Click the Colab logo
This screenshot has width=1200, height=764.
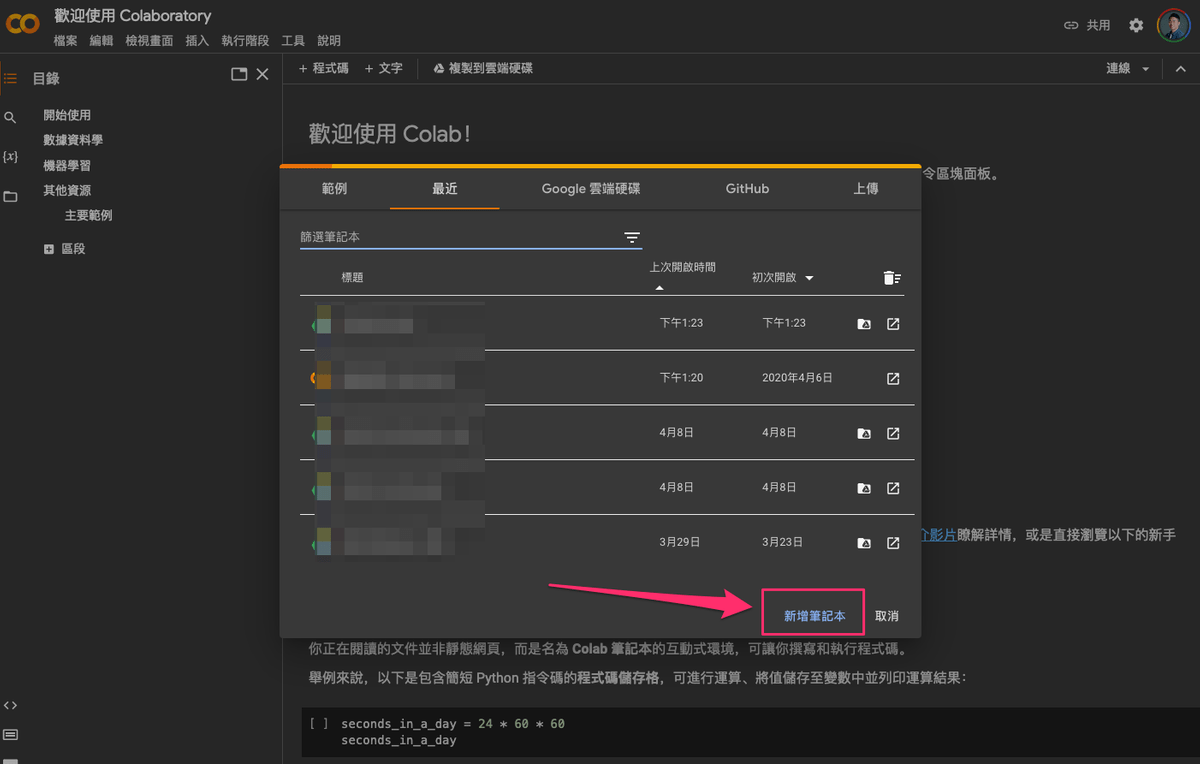click(x=22, y=25)
